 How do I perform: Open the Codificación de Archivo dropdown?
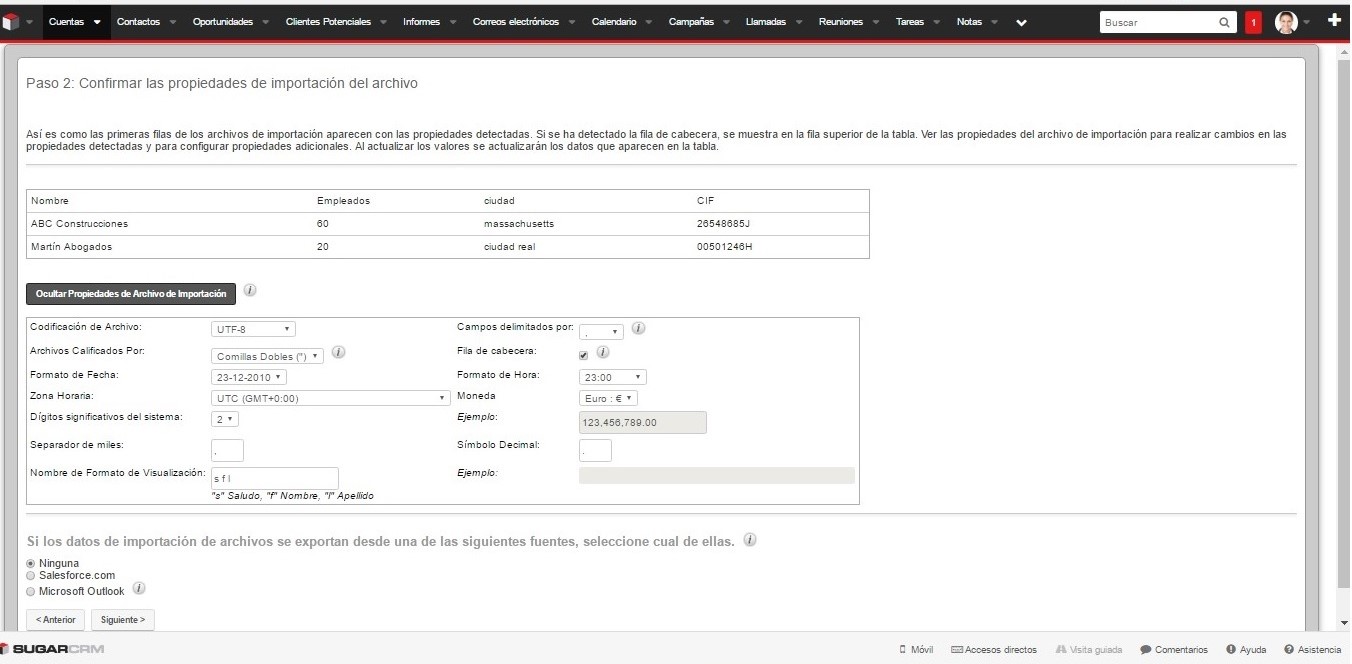253,329
